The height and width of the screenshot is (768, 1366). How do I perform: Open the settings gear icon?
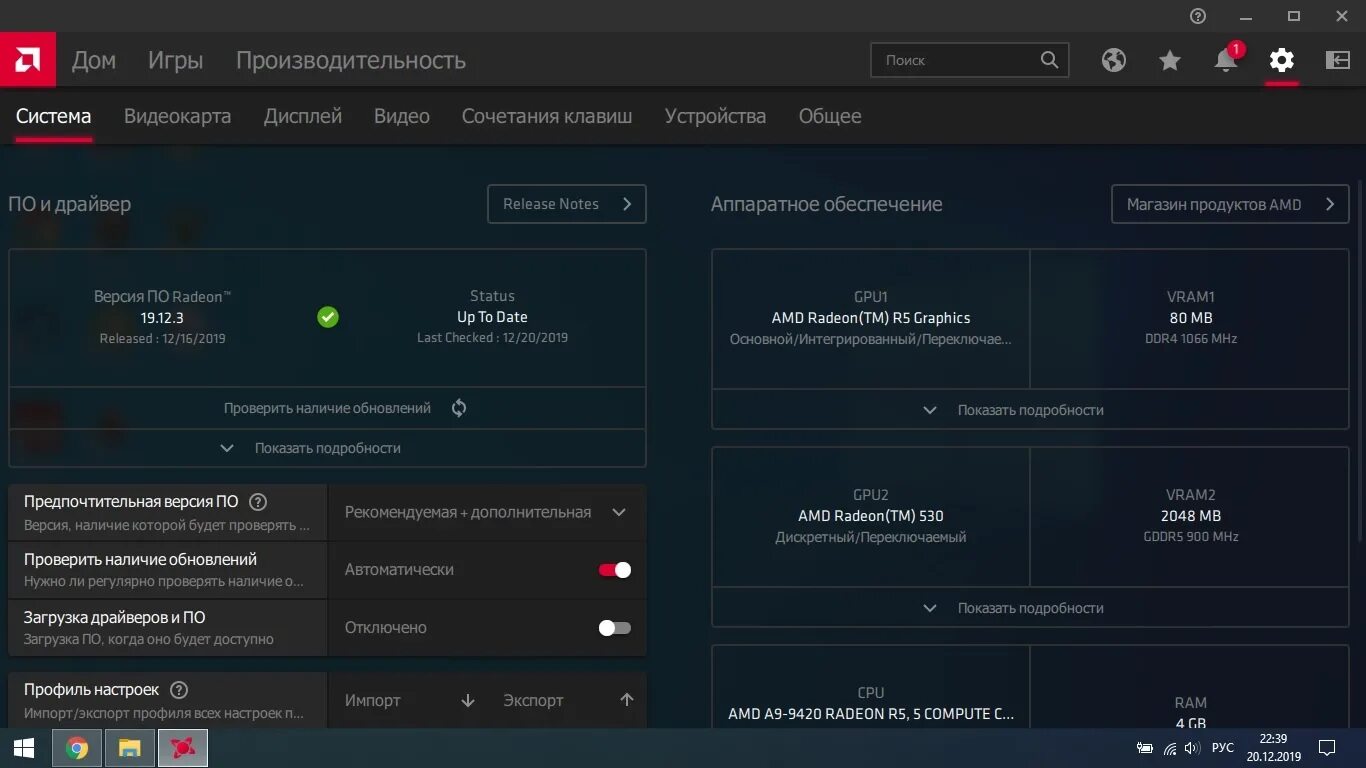1282,60
